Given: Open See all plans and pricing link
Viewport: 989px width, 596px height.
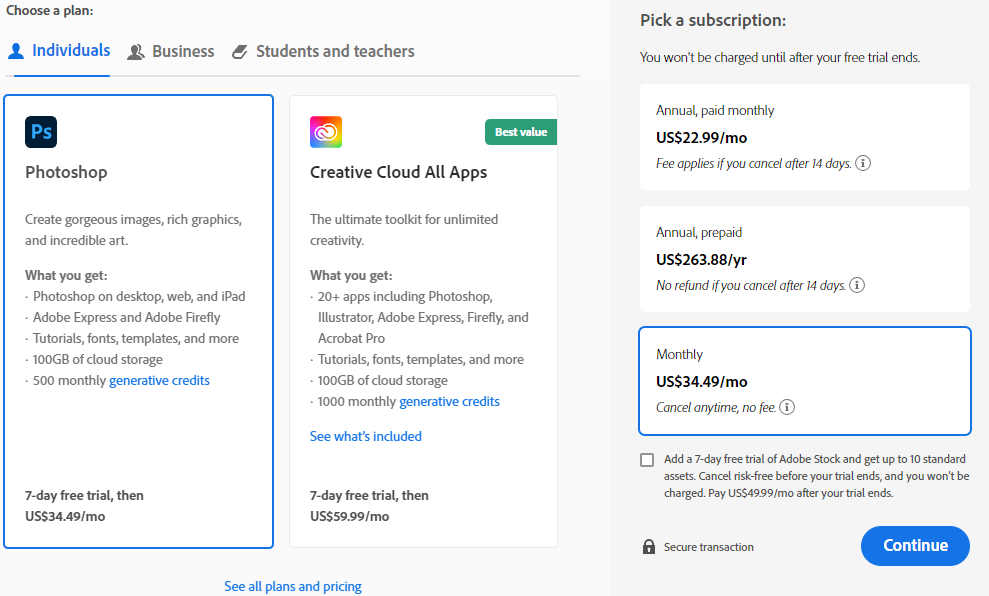Looking at the screenshot, I should click(x=293, y=587).
